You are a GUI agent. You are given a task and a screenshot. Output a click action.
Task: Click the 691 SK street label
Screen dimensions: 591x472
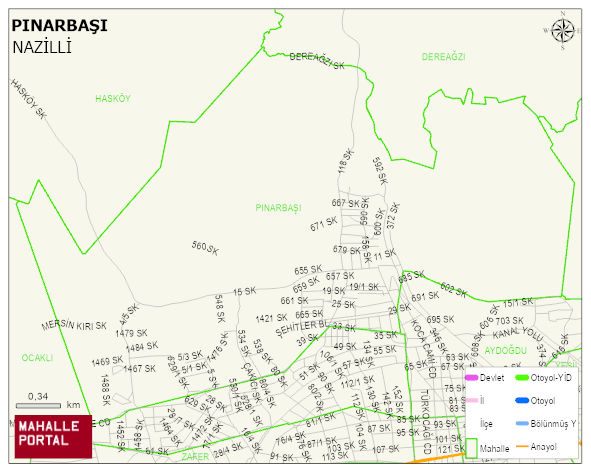[425, 297]
